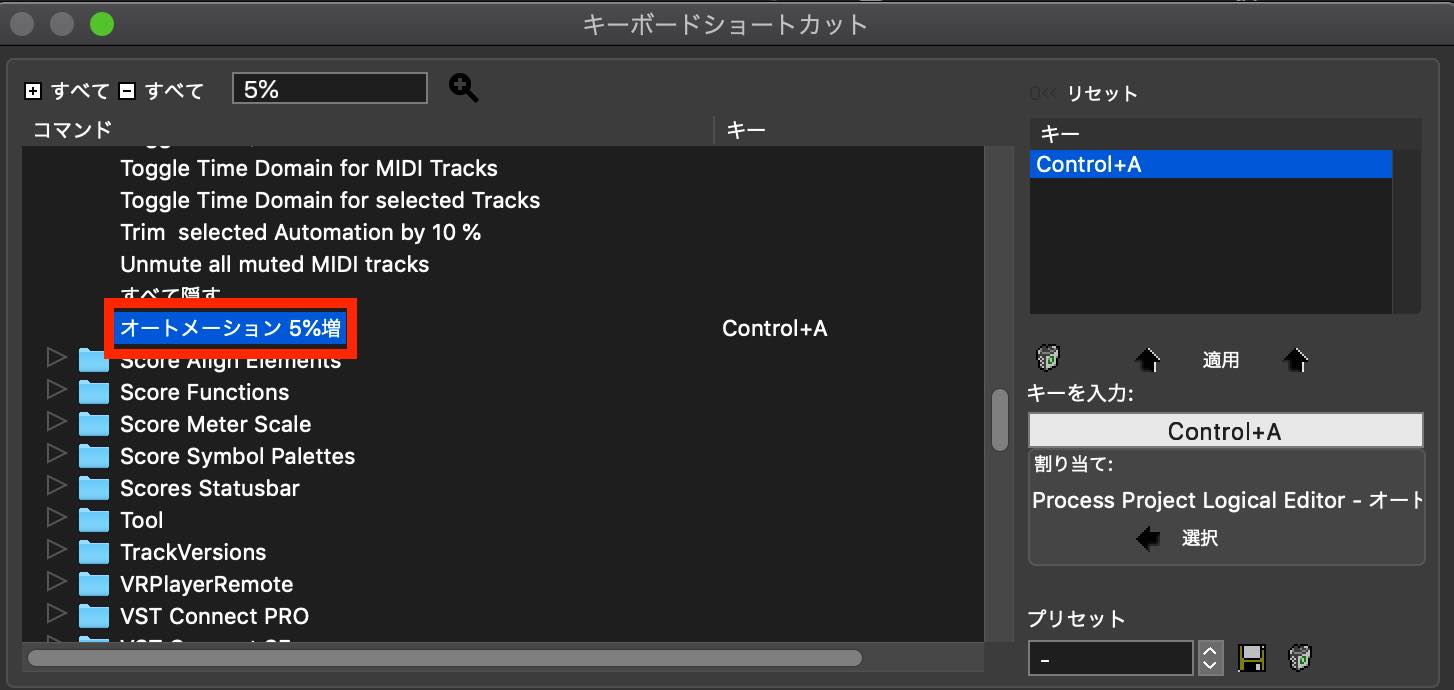1454x690 pixels.
Task: Click the magnifier search icon
Action: (x=463, y=88)
